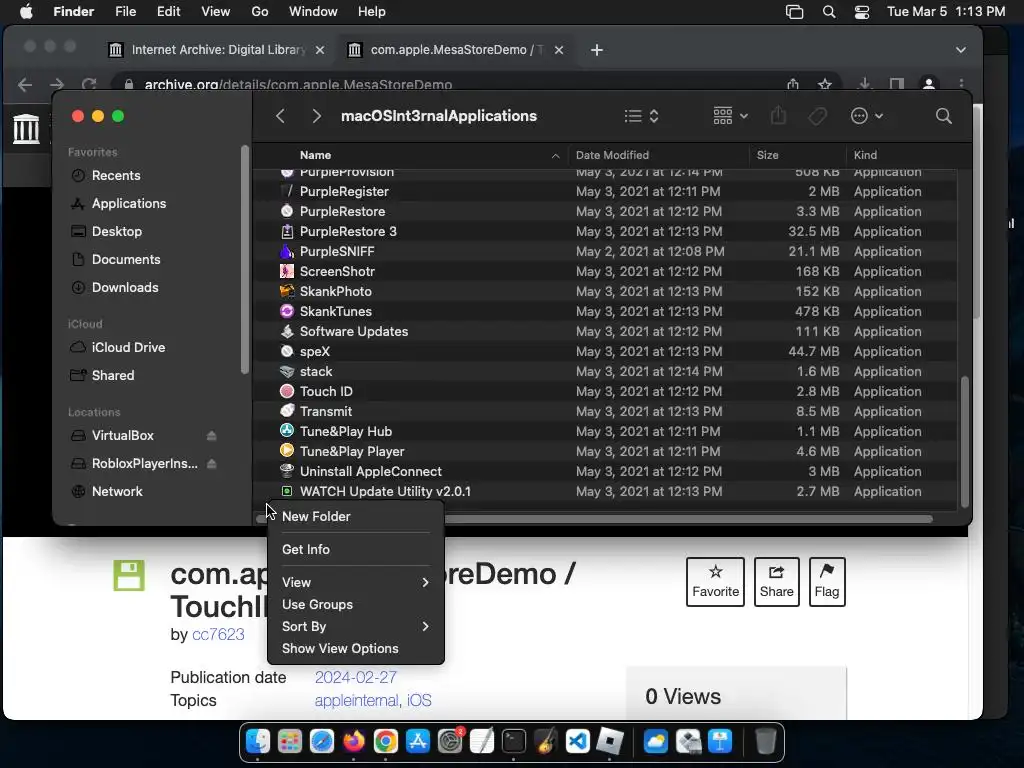Click the Share button on the archive page

(x=776, y=582)
